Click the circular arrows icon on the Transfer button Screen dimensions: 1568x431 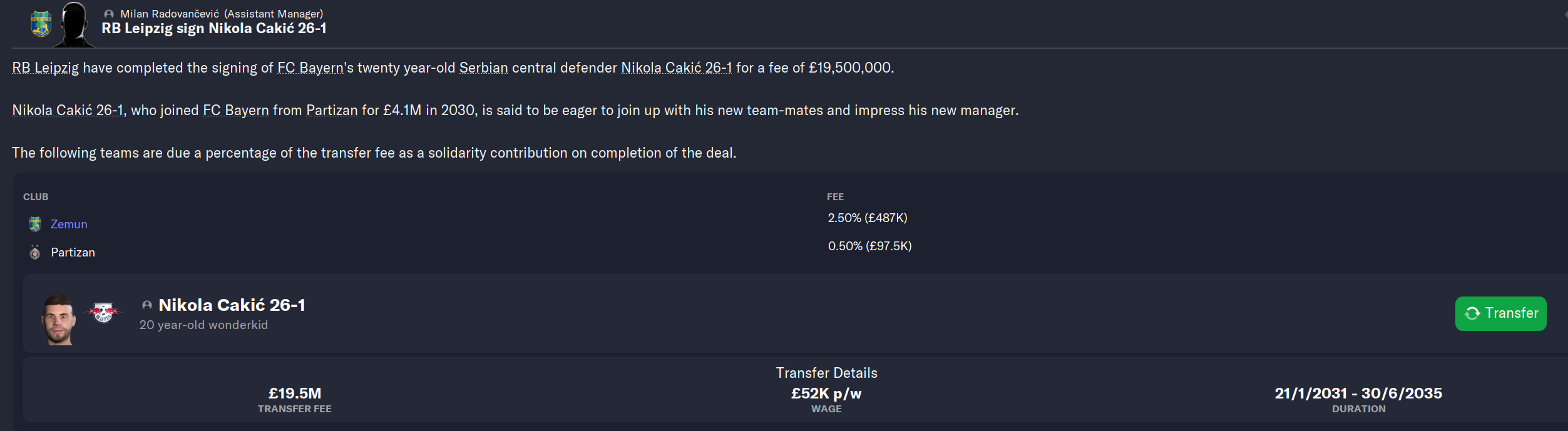(x=1472, y=313)
